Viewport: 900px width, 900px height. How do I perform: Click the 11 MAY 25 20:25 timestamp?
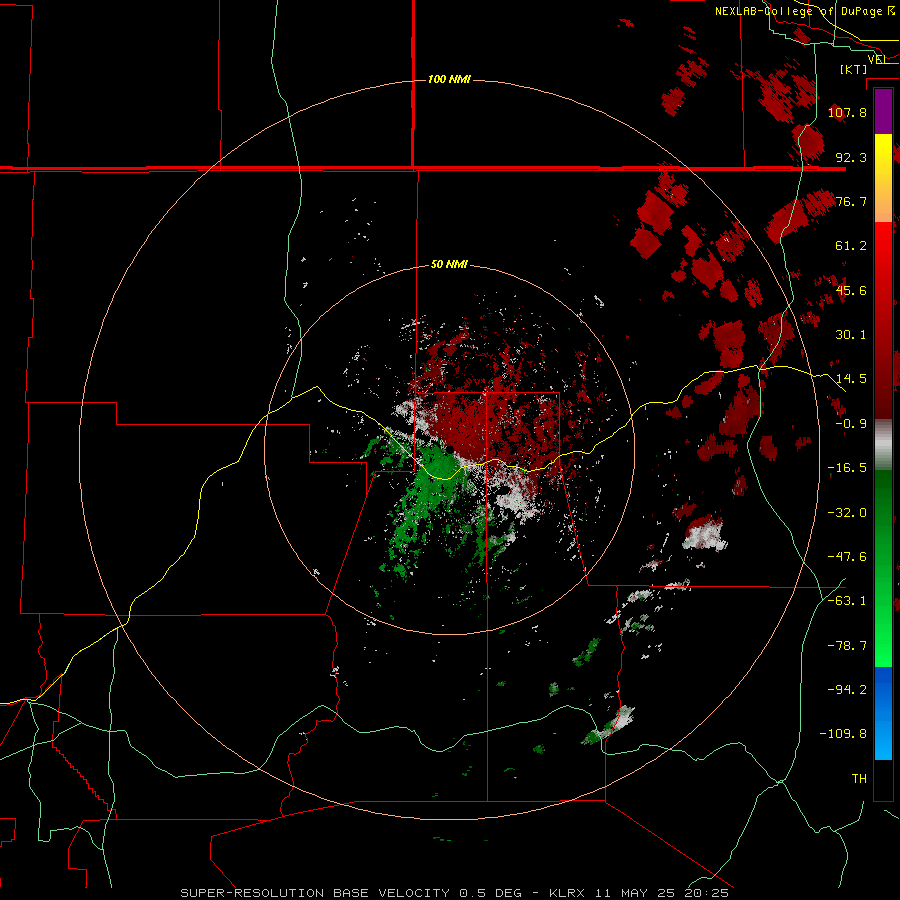click(661, 893)
